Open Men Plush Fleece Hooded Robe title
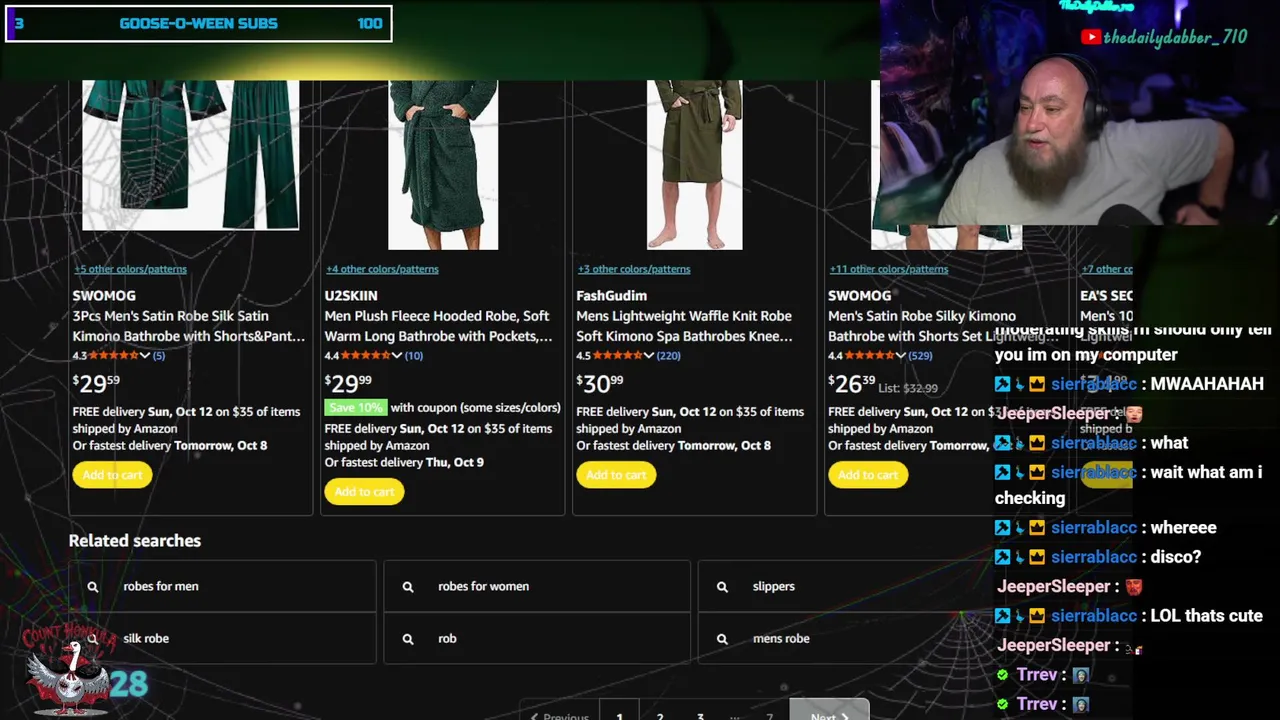Viewport: 1280px width, 720px height. coord(438,326)
